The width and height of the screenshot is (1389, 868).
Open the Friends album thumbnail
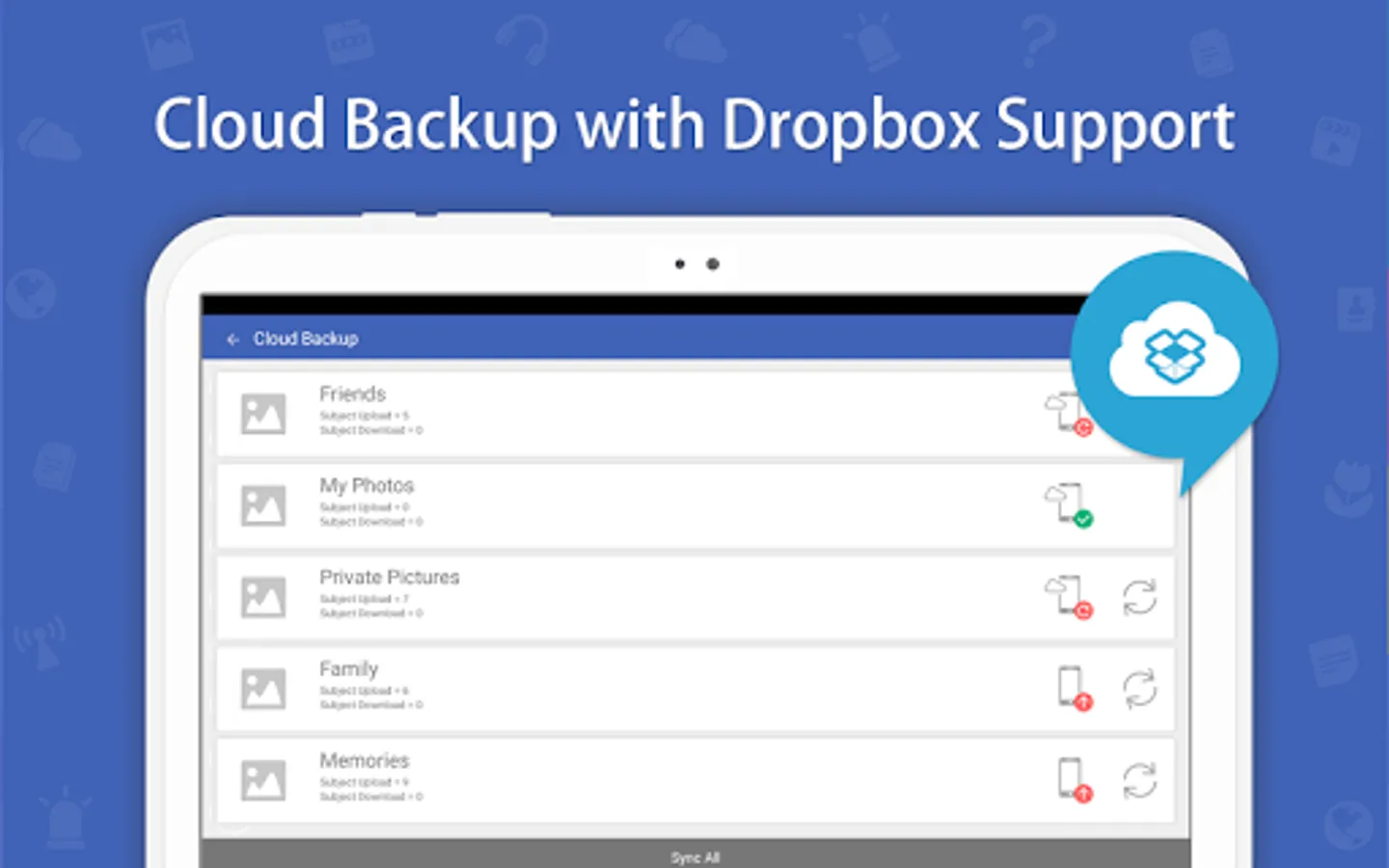[x=263, y=415]
